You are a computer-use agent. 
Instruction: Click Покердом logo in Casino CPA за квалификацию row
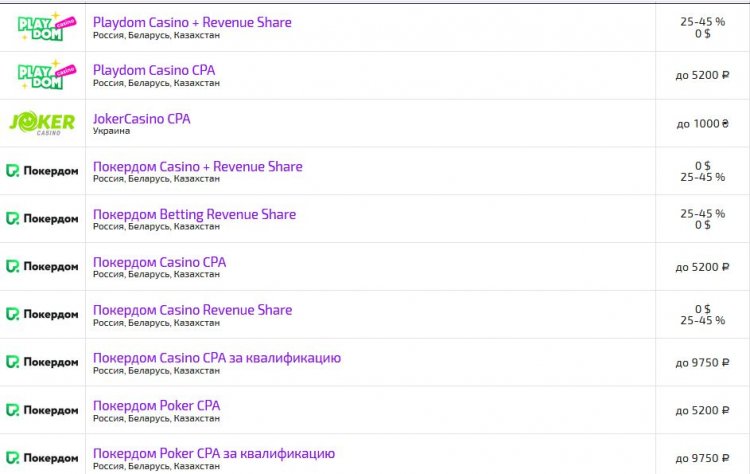pyautogui.click(x=42, y=362)
